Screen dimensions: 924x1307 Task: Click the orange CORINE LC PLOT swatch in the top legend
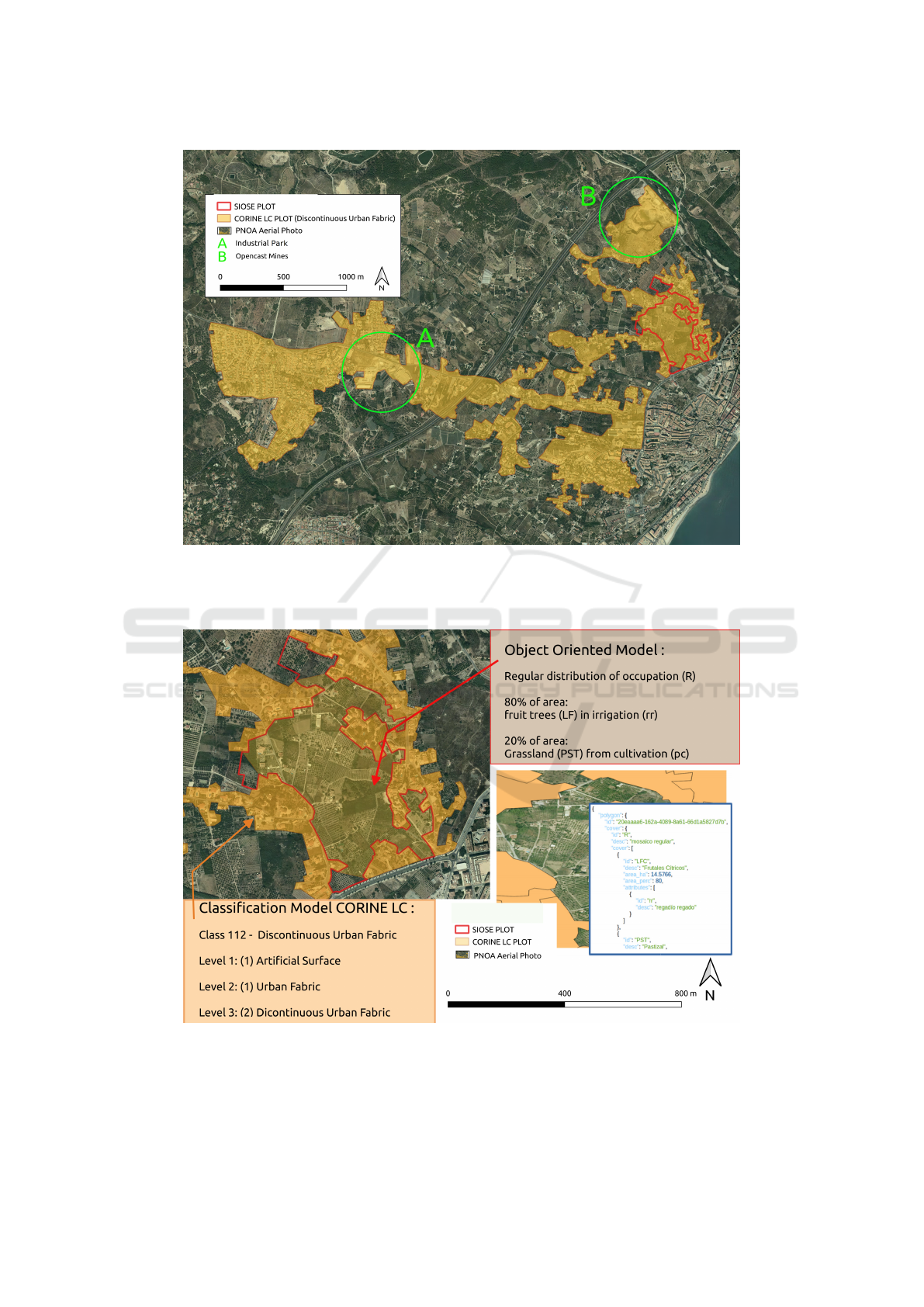click(x=224, y=219)
